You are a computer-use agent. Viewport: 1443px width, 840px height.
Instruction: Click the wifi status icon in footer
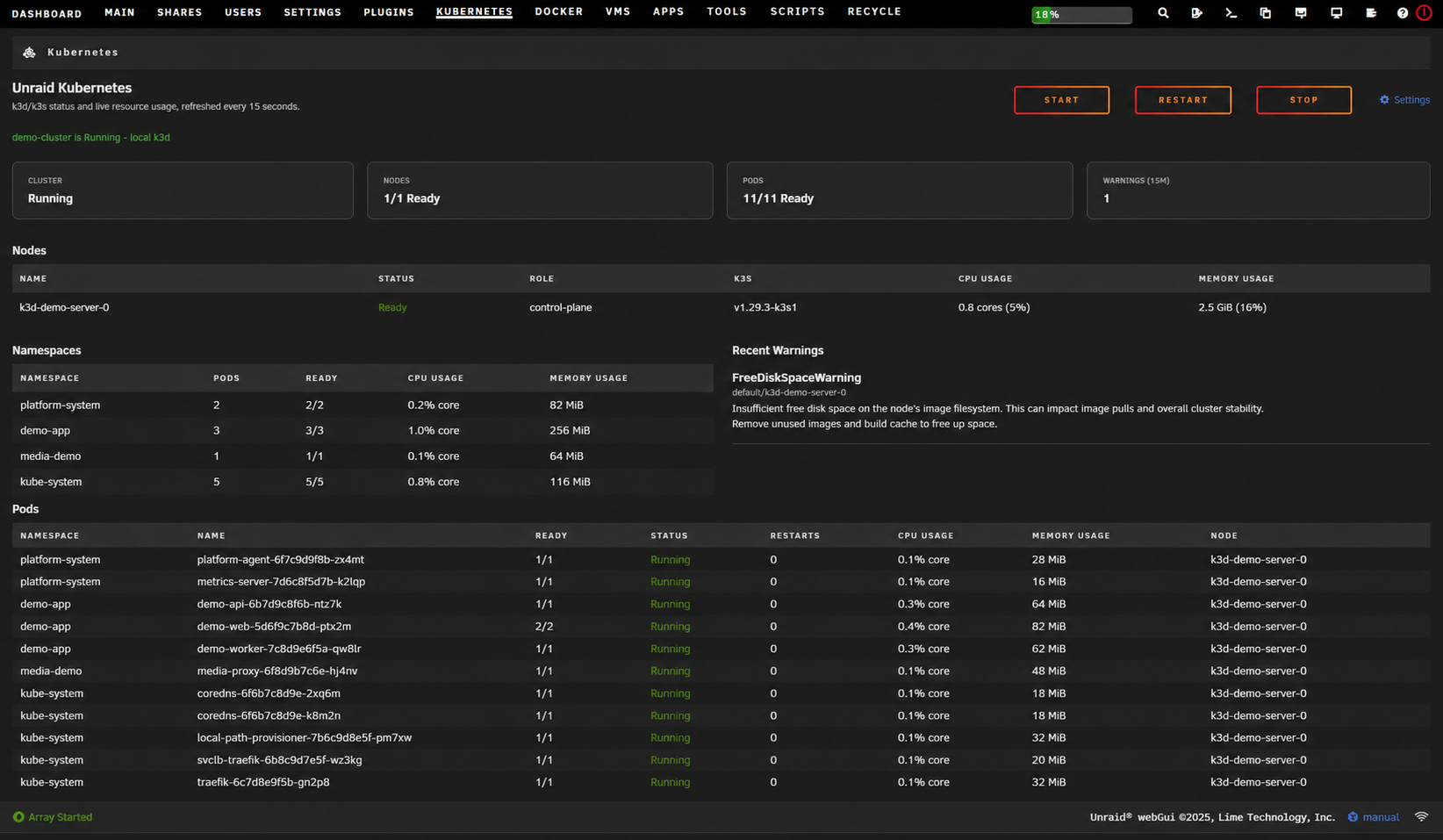(x=1421, y=817)
